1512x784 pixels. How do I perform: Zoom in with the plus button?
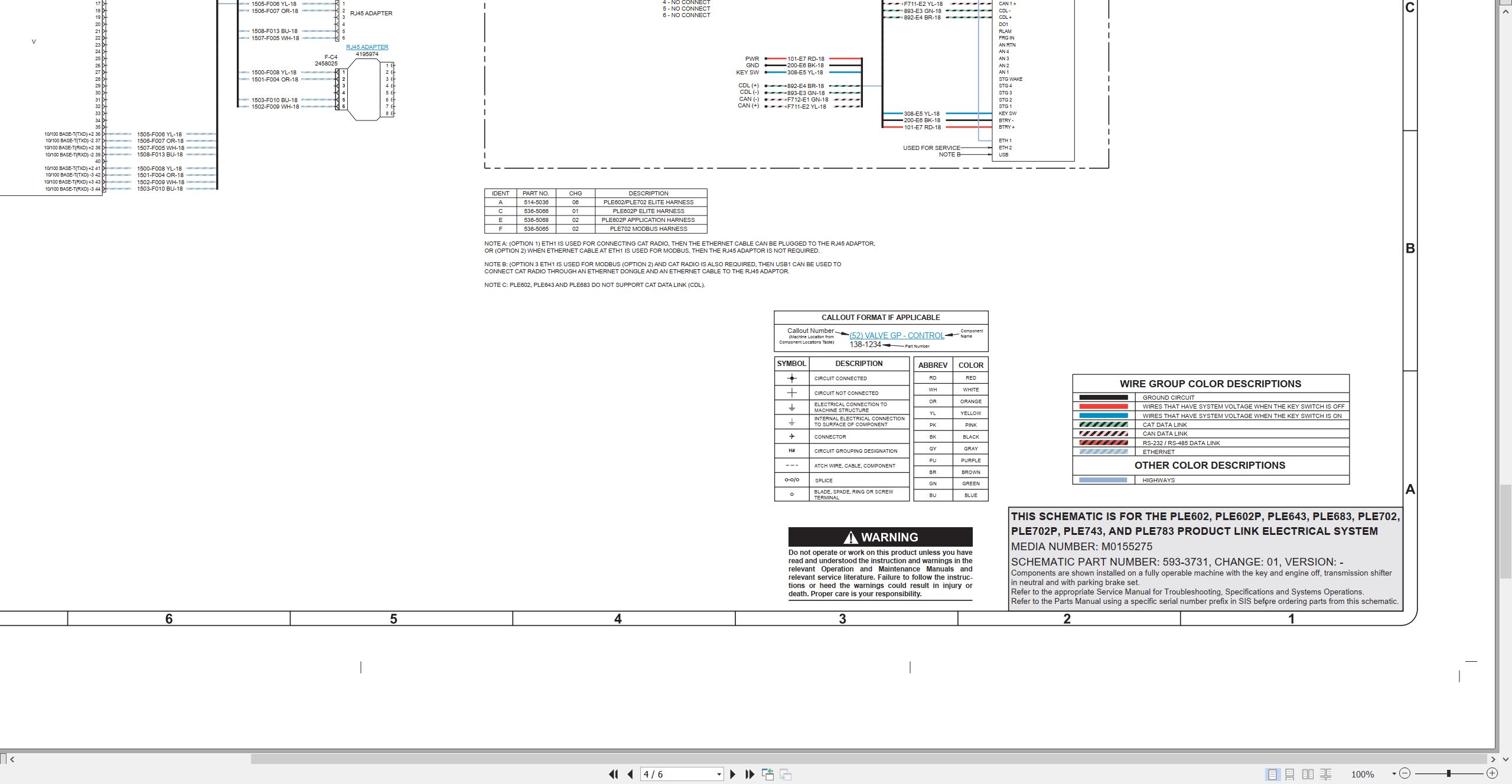click(x=1492, y=773)
